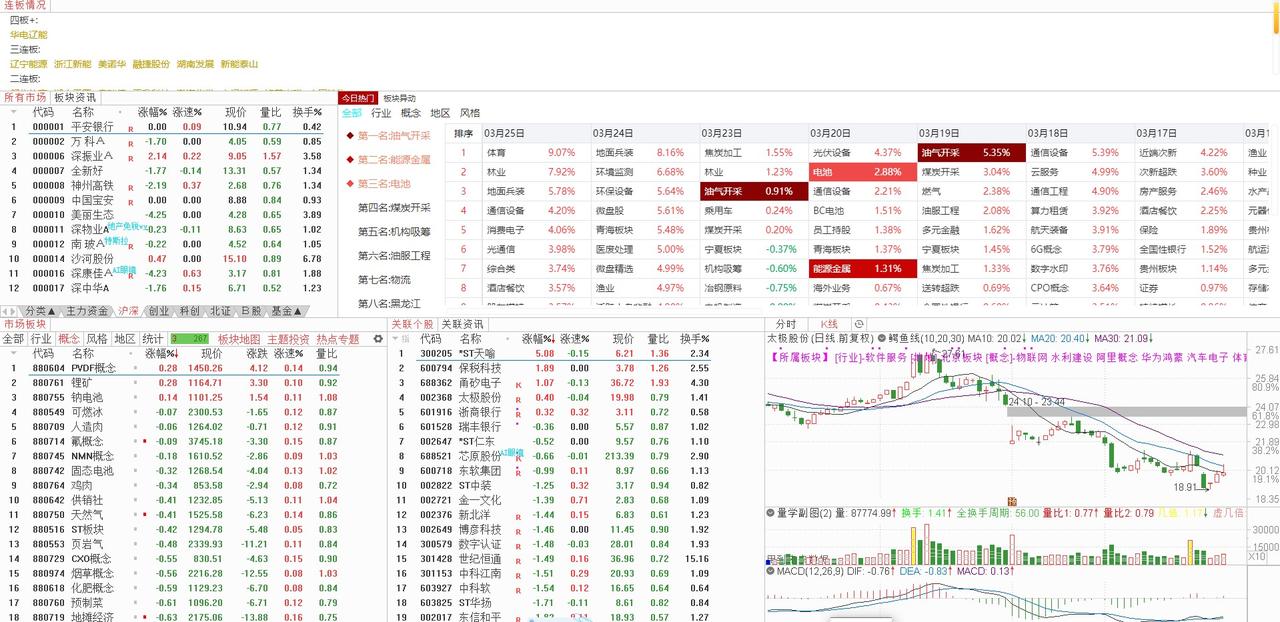Click diamond marker beside 第二名:能源金属
The width and height of the screenshot is (1280, 622).
350,160
